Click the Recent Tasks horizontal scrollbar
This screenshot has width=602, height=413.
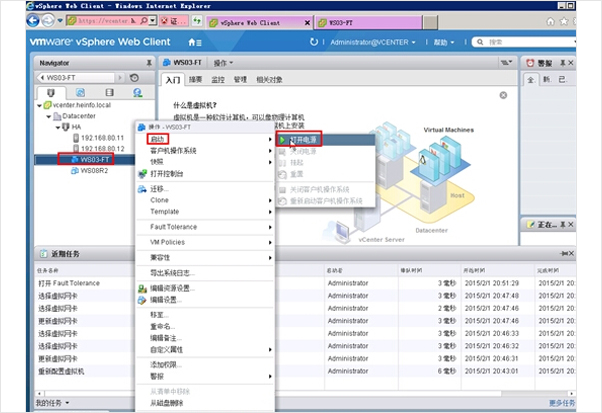click(273, 394)
